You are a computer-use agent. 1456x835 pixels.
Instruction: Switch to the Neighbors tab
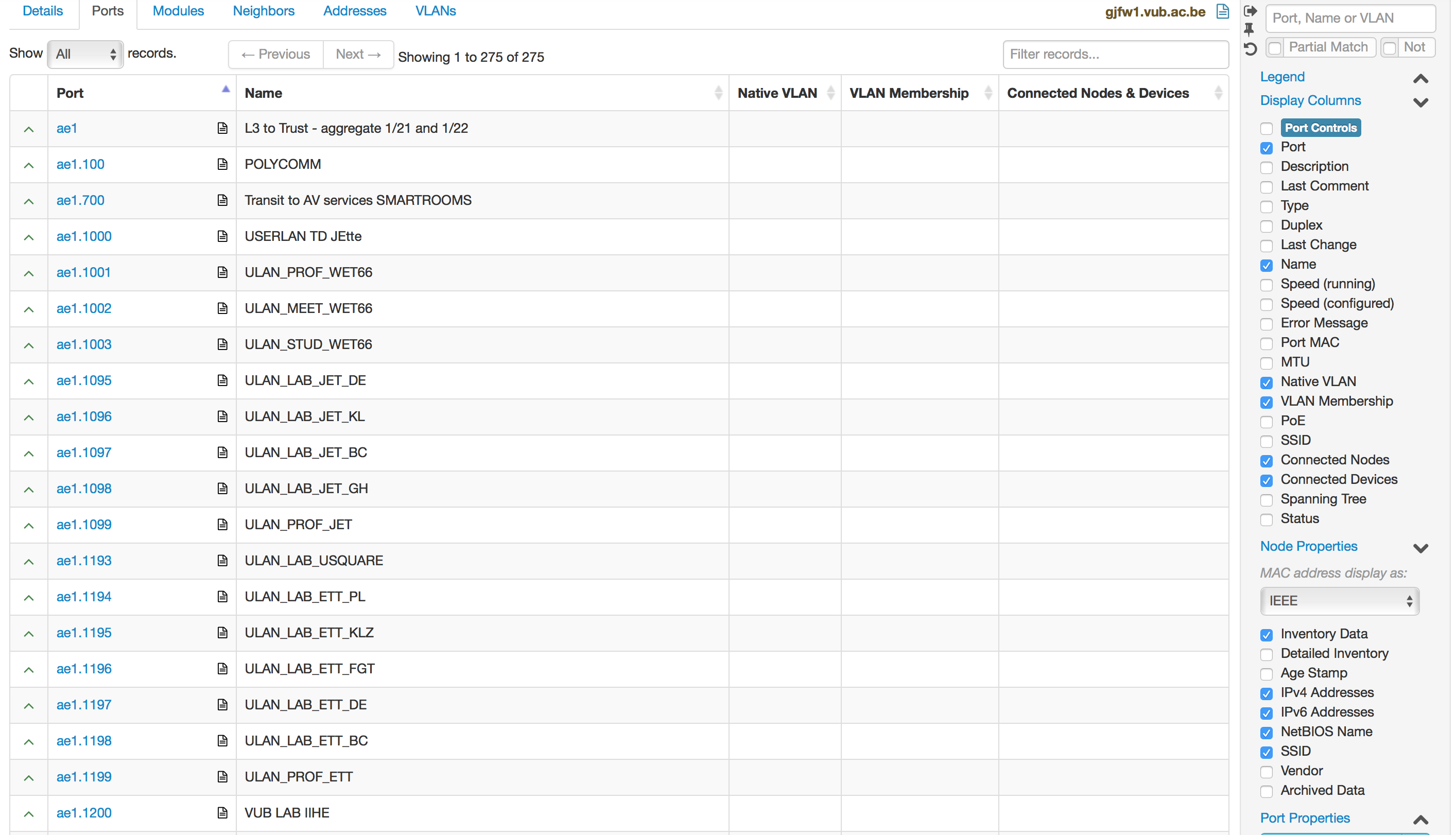(263, 11)
